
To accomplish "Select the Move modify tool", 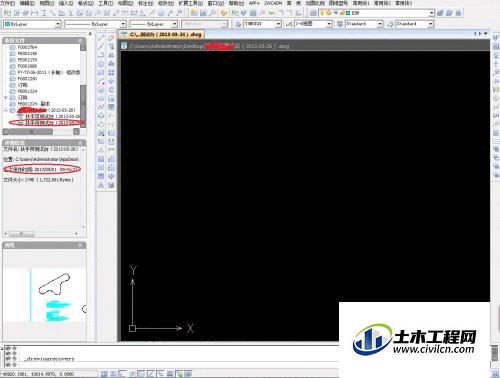I will coord(111,81).
